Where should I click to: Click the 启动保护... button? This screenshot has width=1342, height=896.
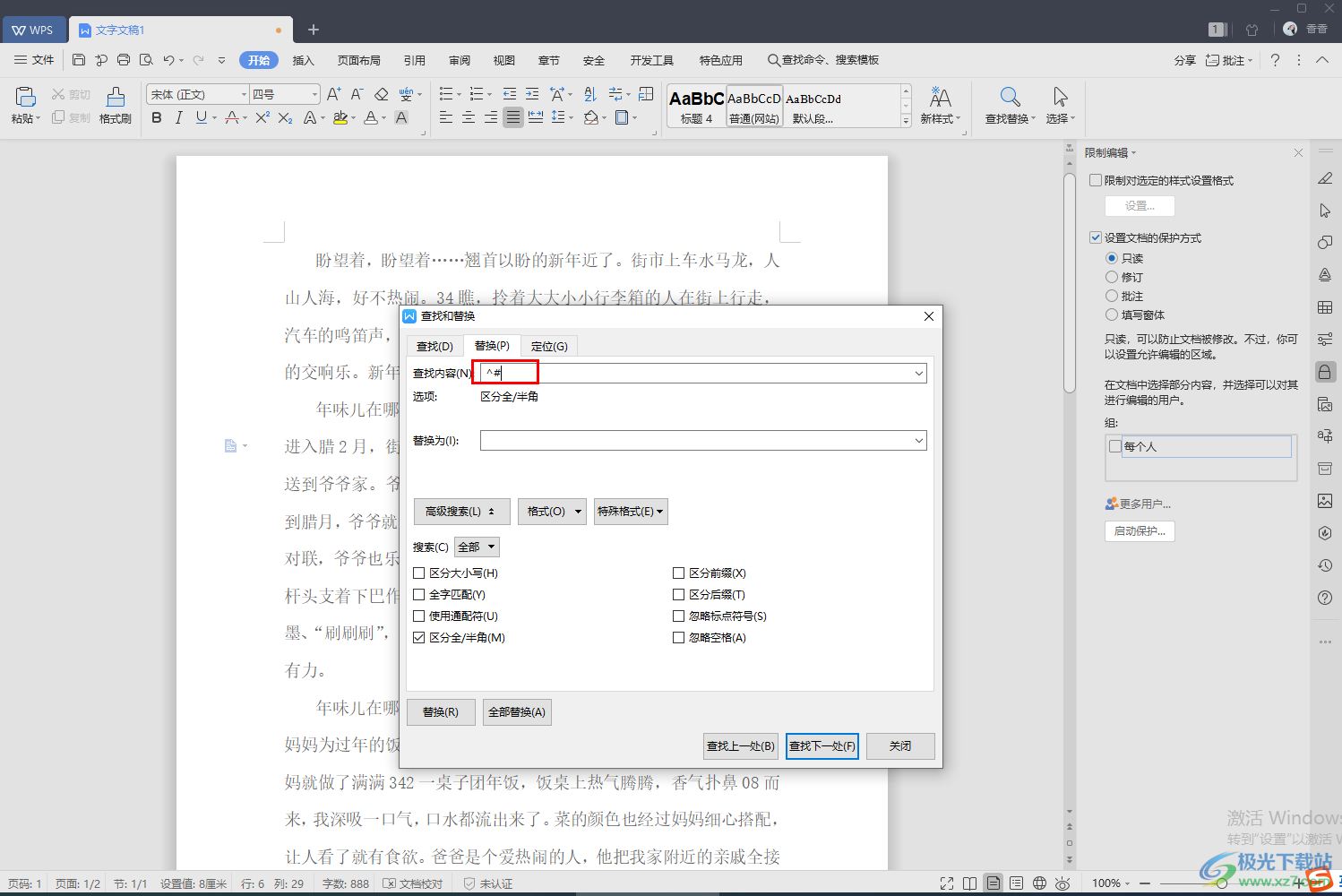[x=1140, y=531]
